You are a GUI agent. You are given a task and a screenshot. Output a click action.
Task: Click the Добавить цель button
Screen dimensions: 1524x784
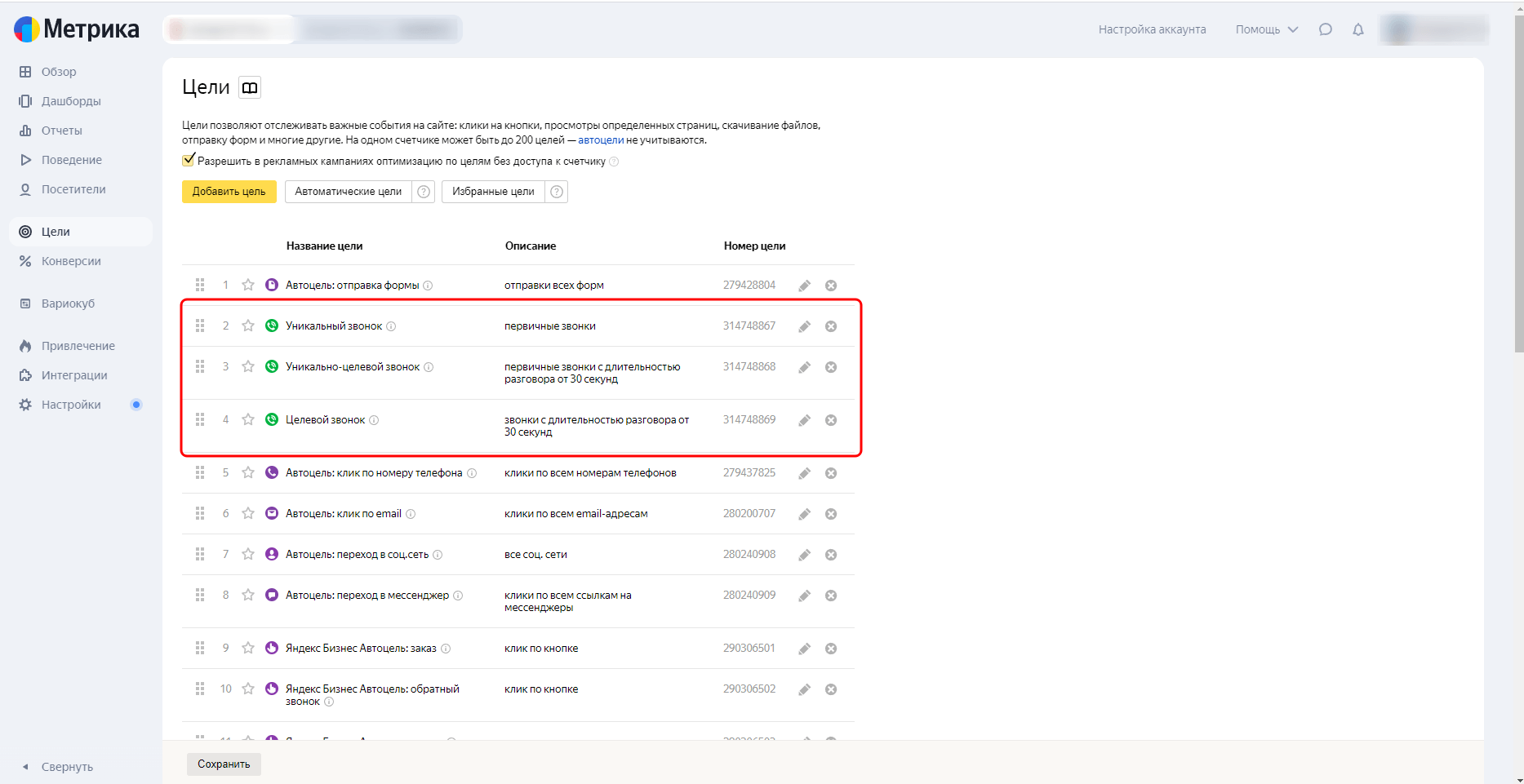[x=229, y=192]
